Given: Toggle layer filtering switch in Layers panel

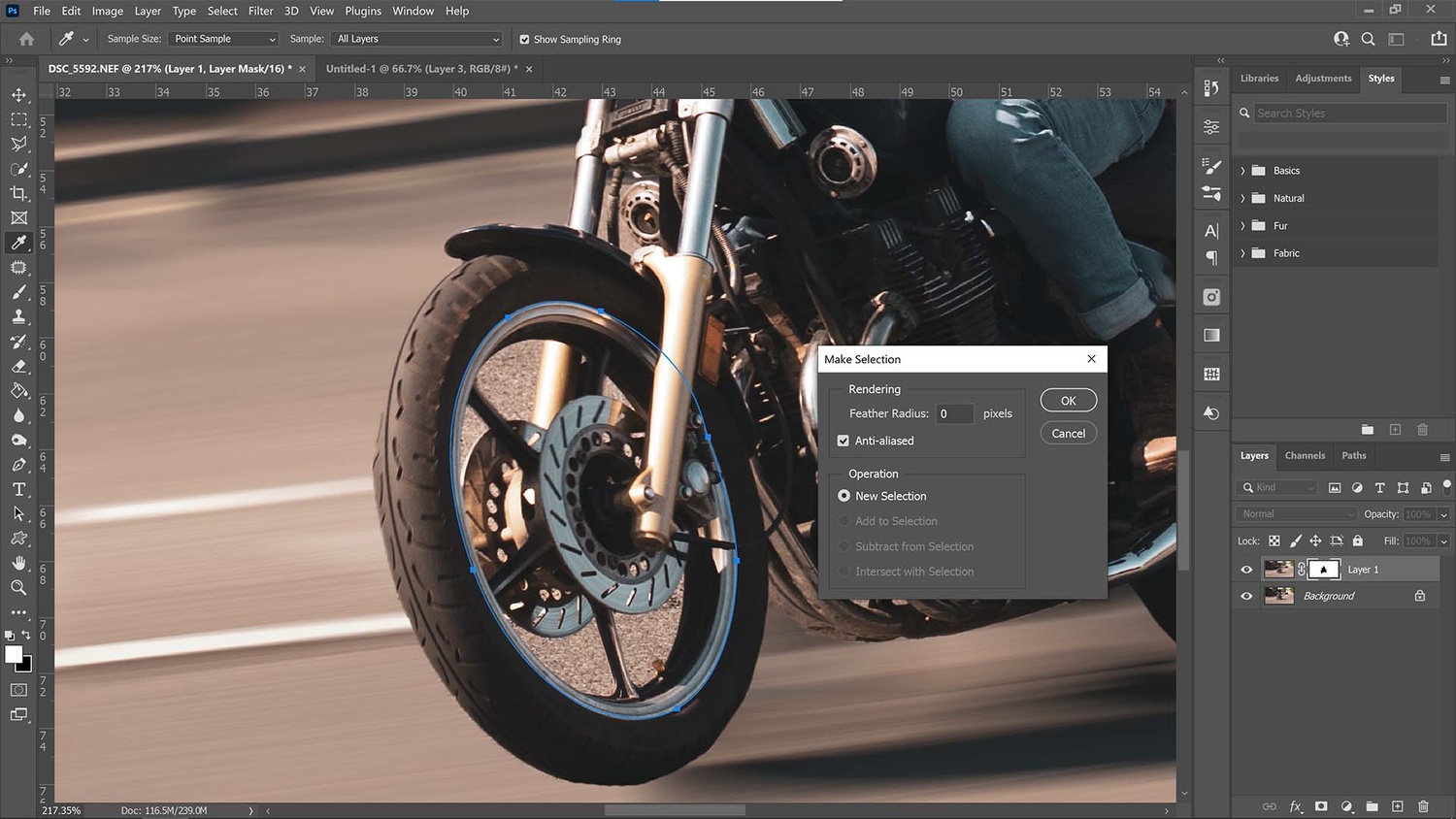Looking at the screenshot, I should pos(1446,486).
